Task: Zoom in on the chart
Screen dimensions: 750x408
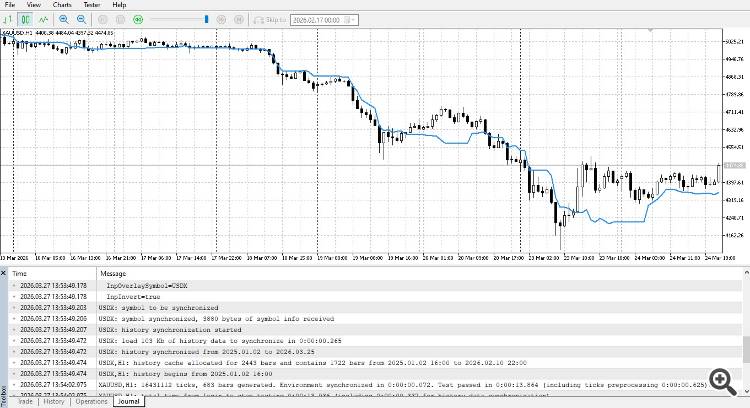Action: click(64, 20)
